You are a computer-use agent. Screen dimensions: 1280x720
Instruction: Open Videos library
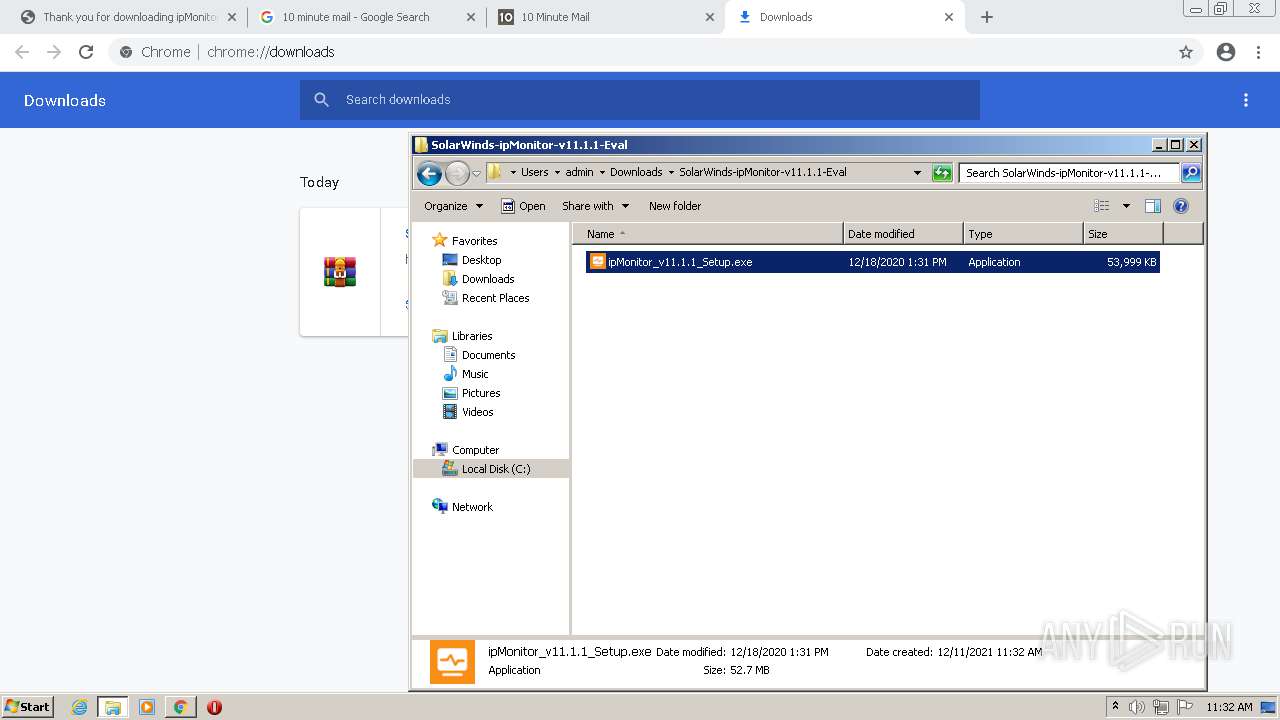[x=477, y=412]
